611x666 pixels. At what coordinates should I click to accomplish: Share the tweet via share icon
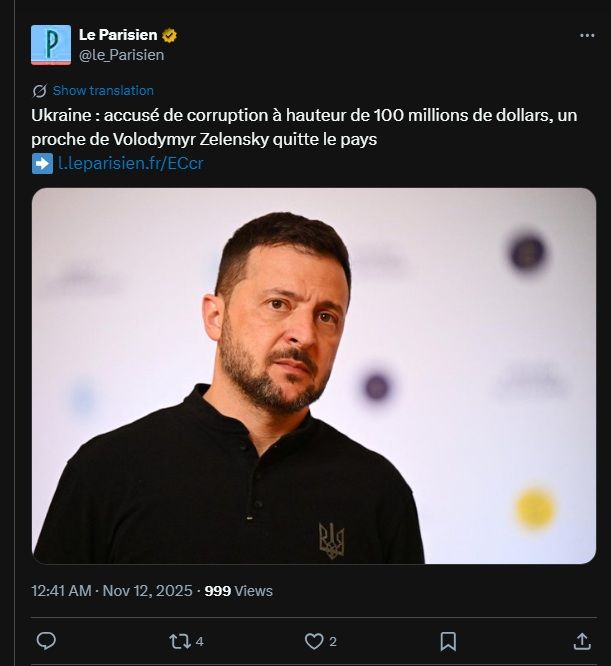(x=582, y=641)
